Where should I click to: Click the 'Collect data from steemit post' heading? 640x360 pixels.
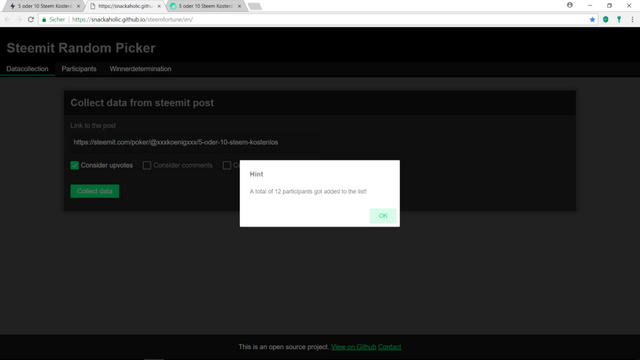pos(142,103)
